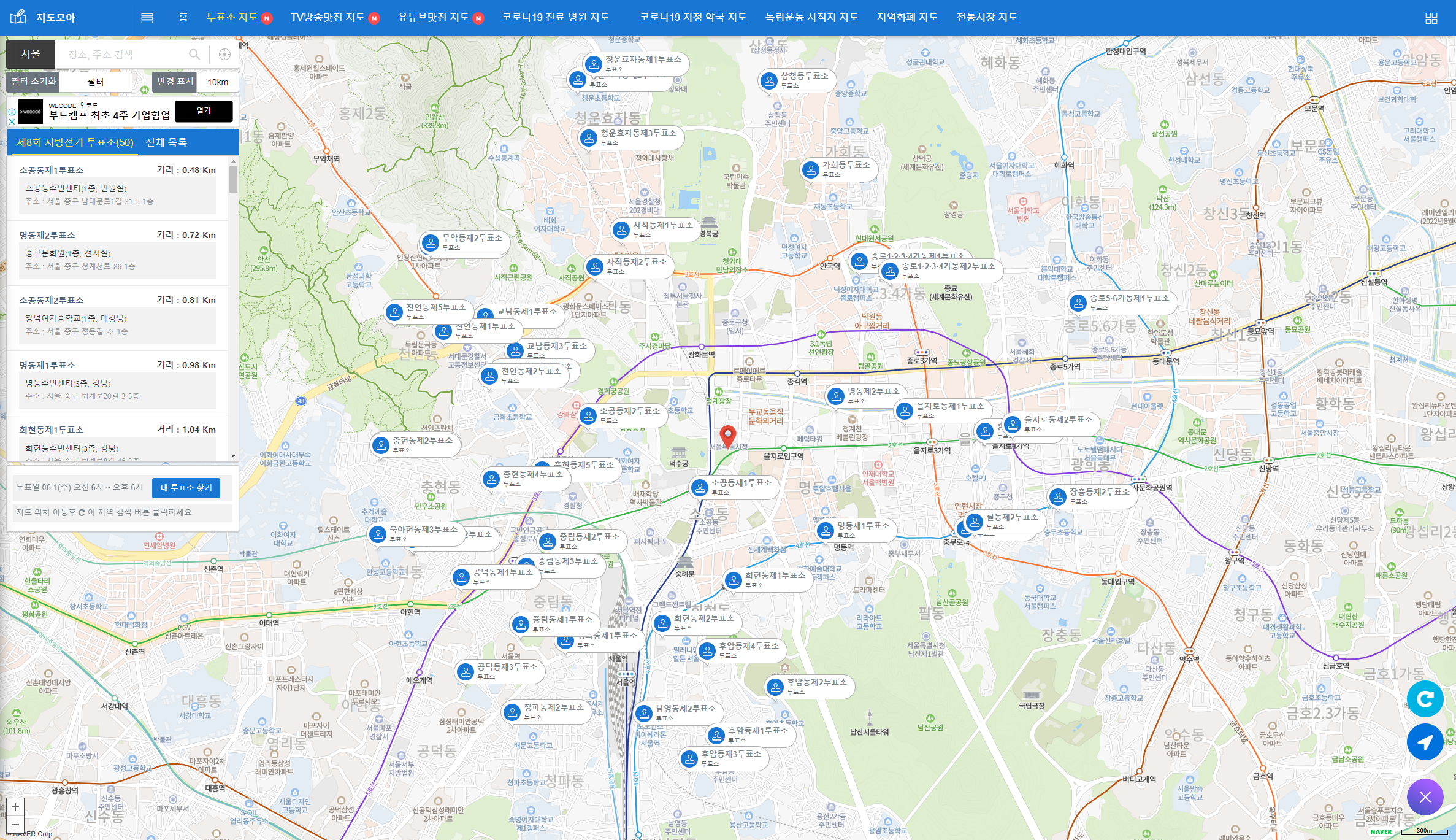Switch to 전체 목록 tab
Image resolution: width=1456 pixels, height=840 pixels.
point(166,142)
